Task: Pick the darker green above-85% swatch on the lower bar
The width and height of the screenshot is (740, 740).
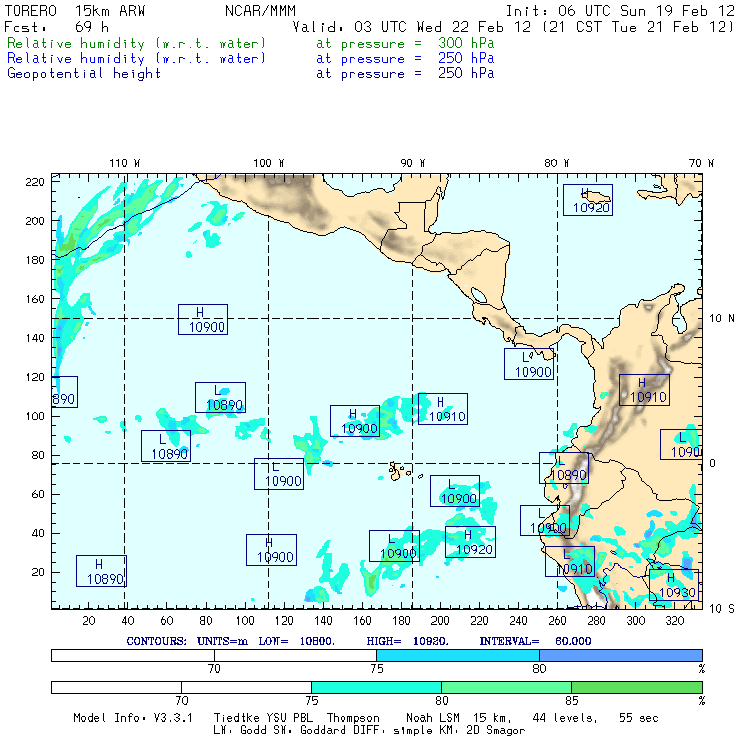Action: click(x=637, y=687)
